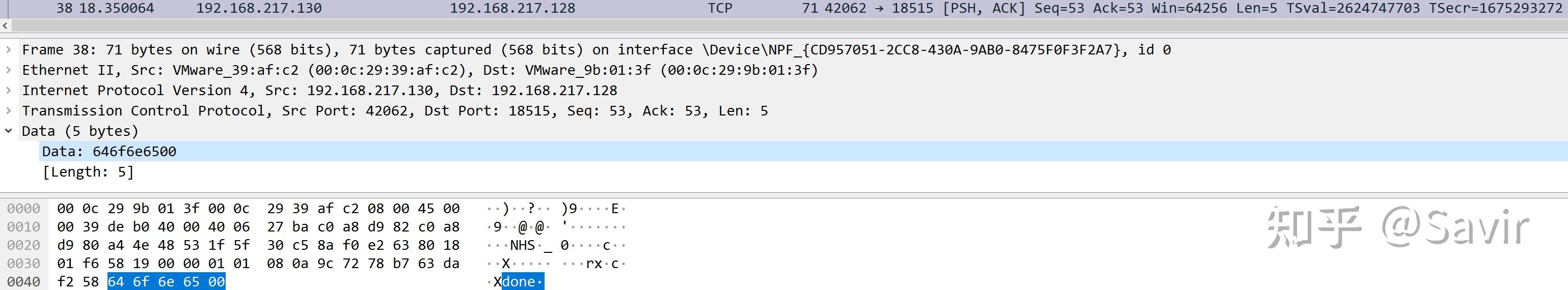Screen dimensions: 1568x290
Task: Click the scroll-left arrow of the packet list
Action: click(x=6, y=25)
